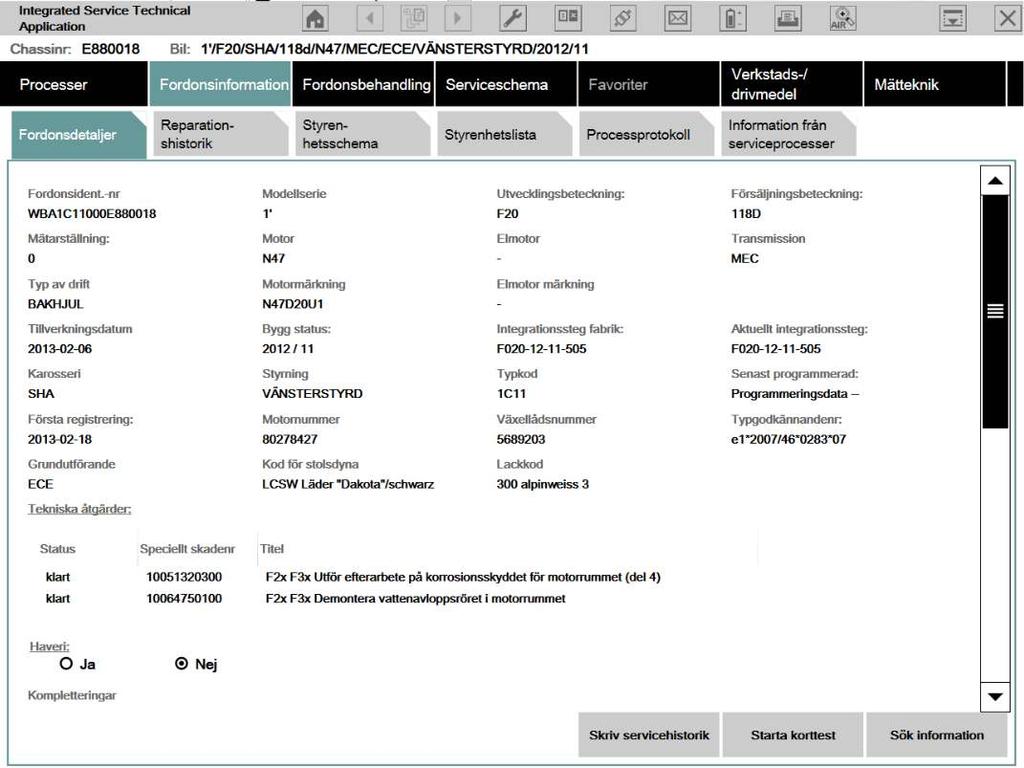Close the application with the X icon
The image size is (1024, 768).
tap(1008, 18)
